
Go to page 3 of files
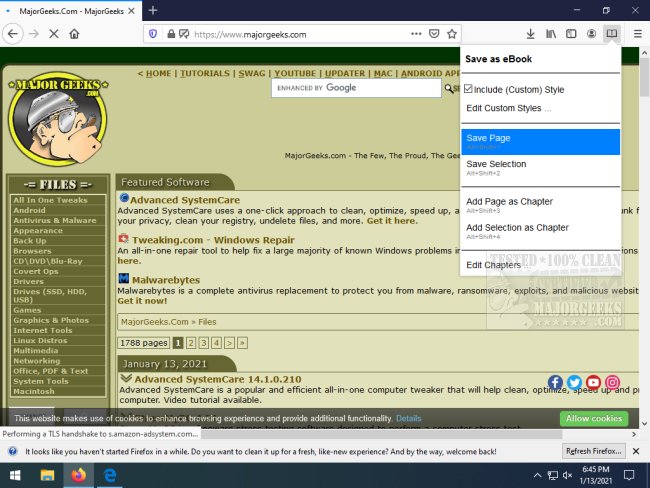coord(204,343)
